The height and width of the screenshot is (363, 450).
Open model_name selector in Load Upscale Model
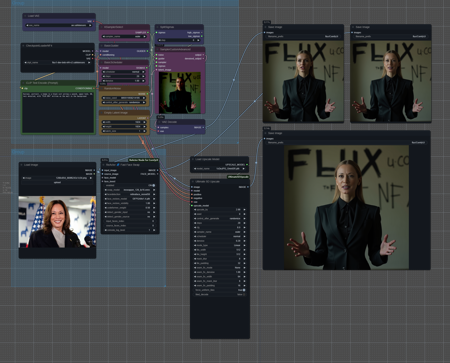pos(220,169)
